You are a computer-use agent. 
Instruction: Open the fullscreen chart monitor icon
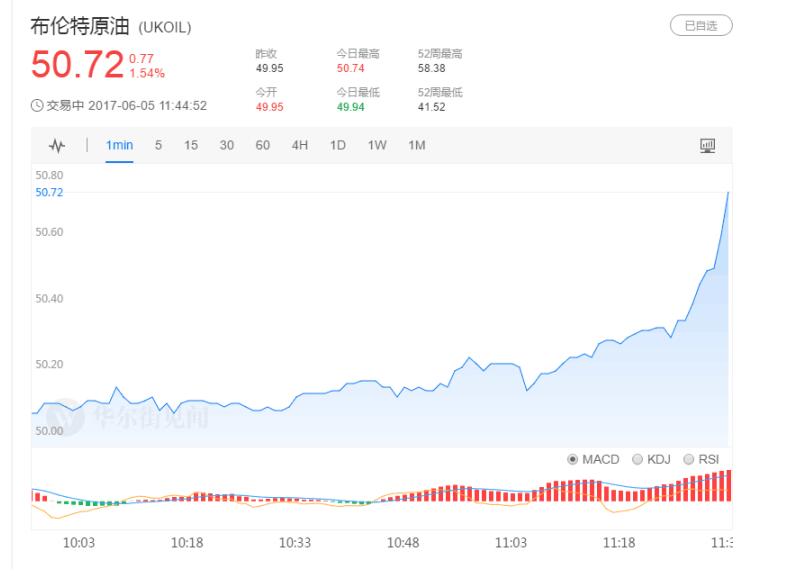click(x=707, y=146)
